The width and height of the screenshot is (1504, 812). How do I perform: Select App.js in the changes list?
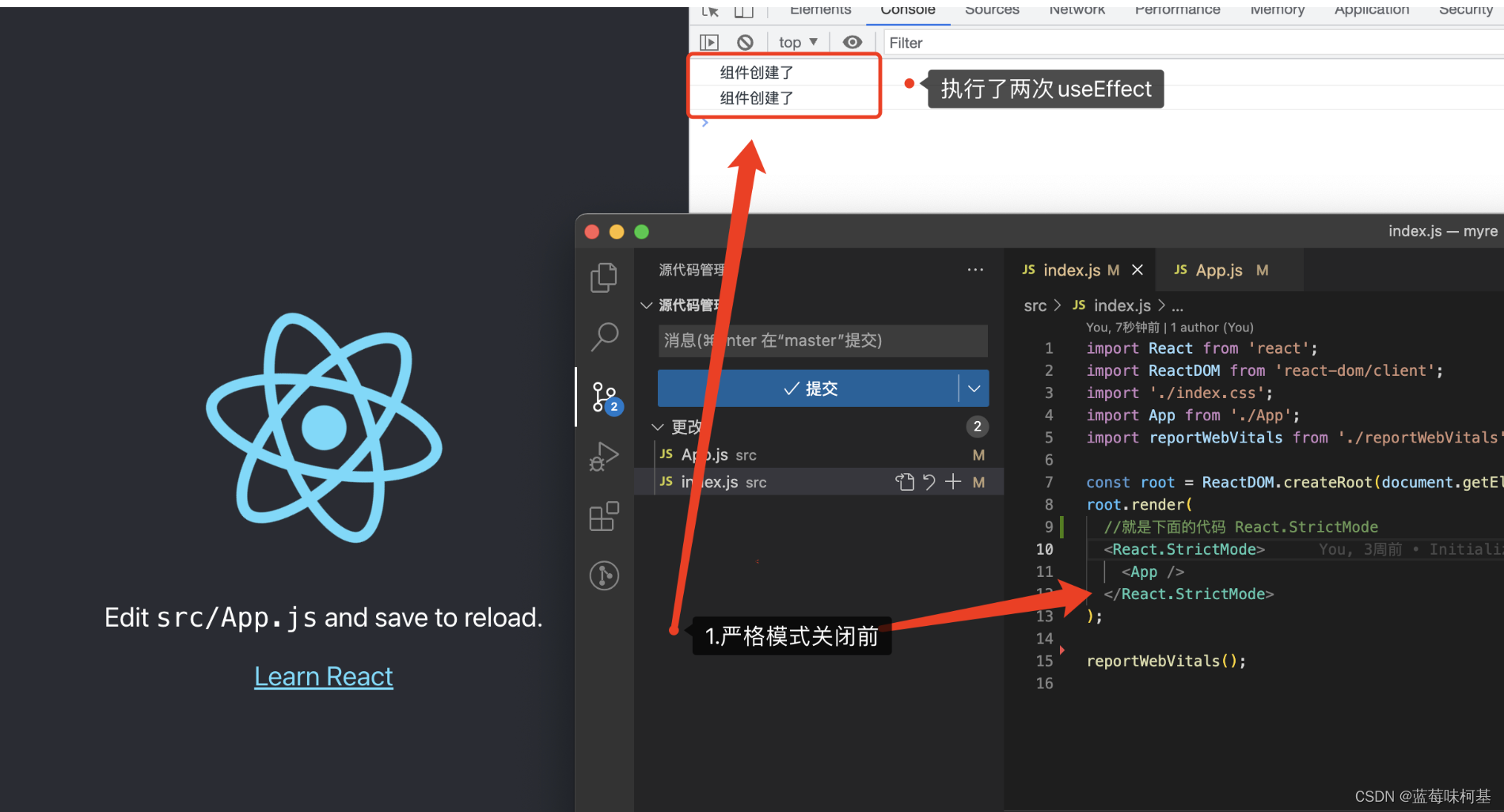(818, 455)
